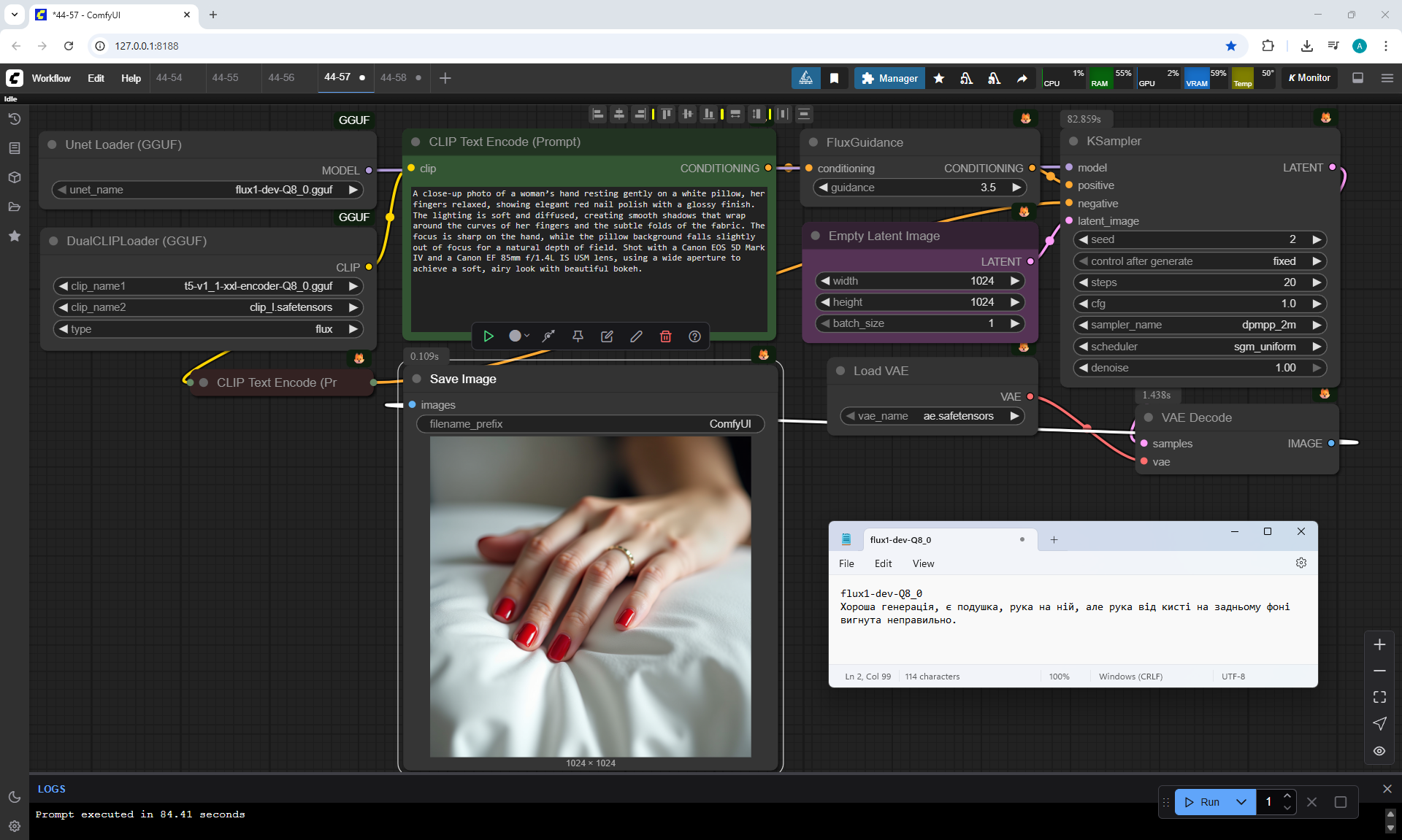Collapse the KSampler node via its title dot
Image resolution: width=1402 pixels, height=840 pixels.
tap(1073, 142)
